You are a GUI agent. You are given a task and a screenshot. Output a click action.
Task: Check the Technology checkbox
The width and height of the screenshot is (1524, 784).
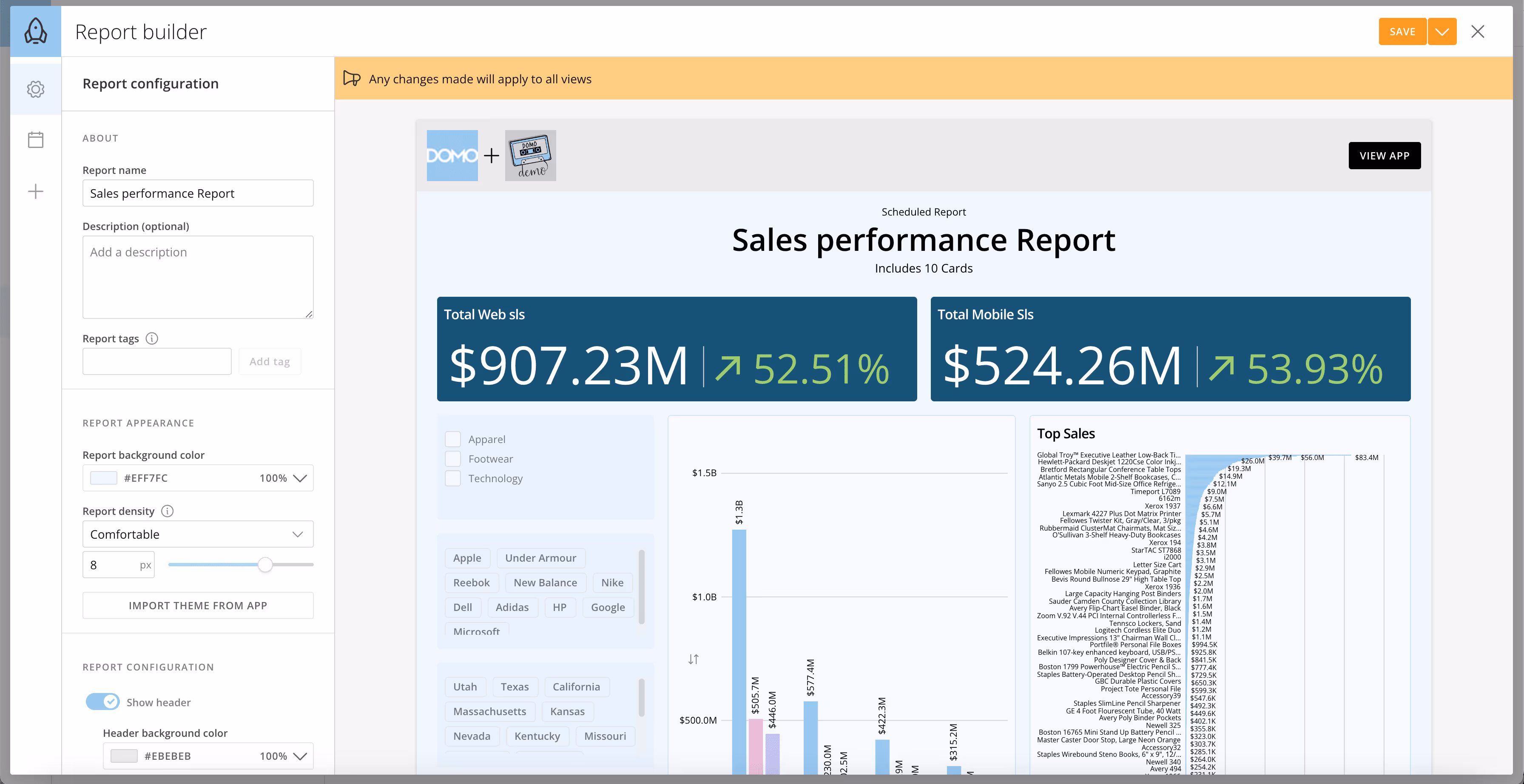pyautogui.click(x=453, y=478)
